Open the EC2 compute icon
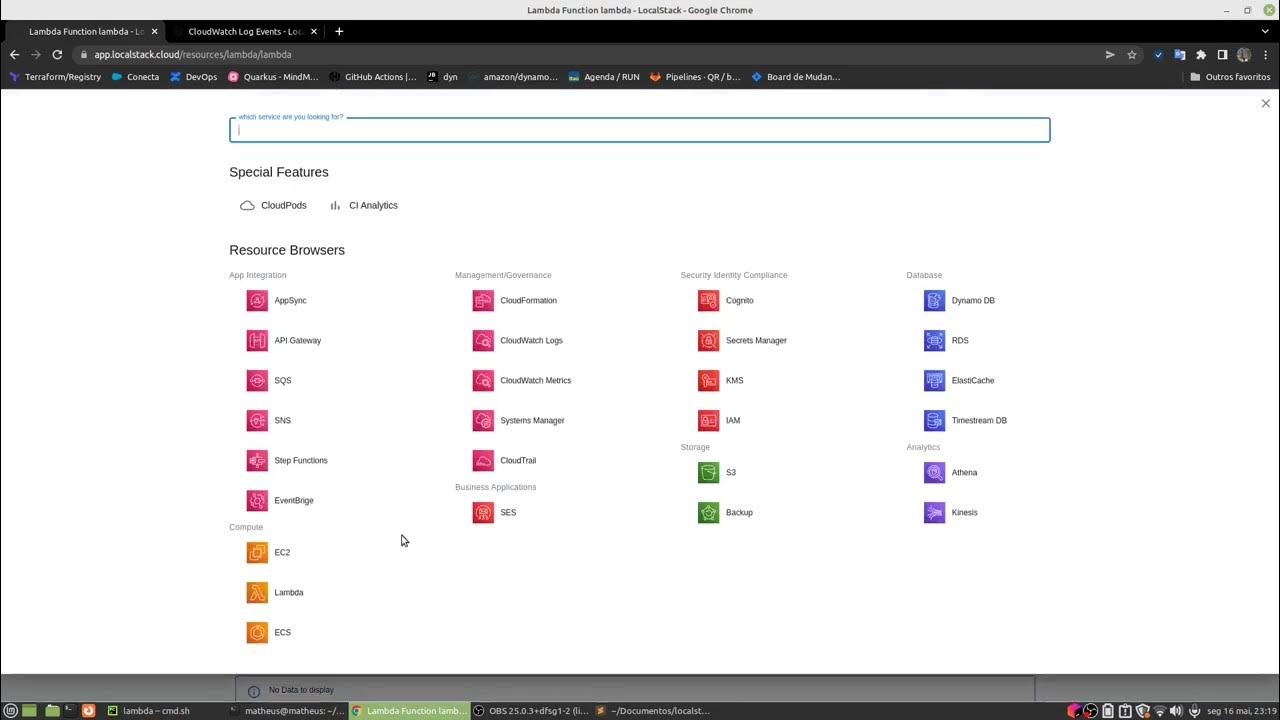Image resolution: width=1280 pixels, height=720 pixels. pyautogui.click(x=257, y=552)
